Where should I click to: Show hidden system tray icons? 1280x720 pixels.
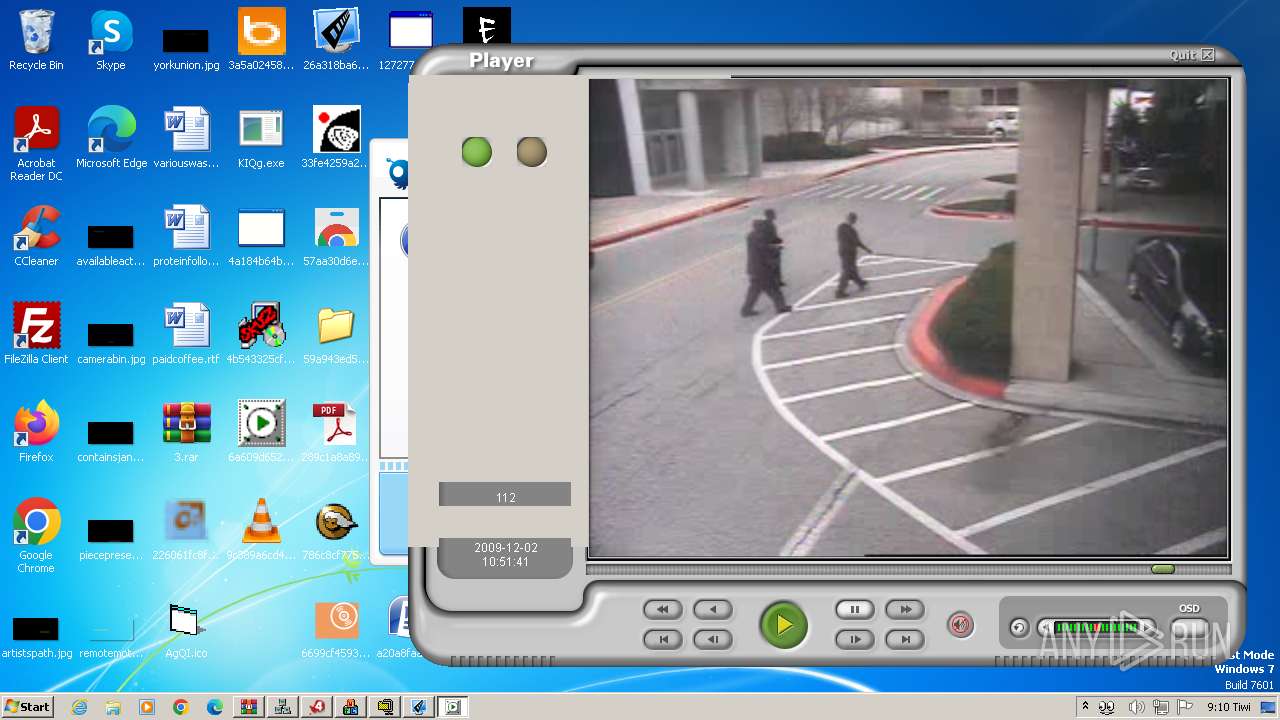click(1085, 707)
